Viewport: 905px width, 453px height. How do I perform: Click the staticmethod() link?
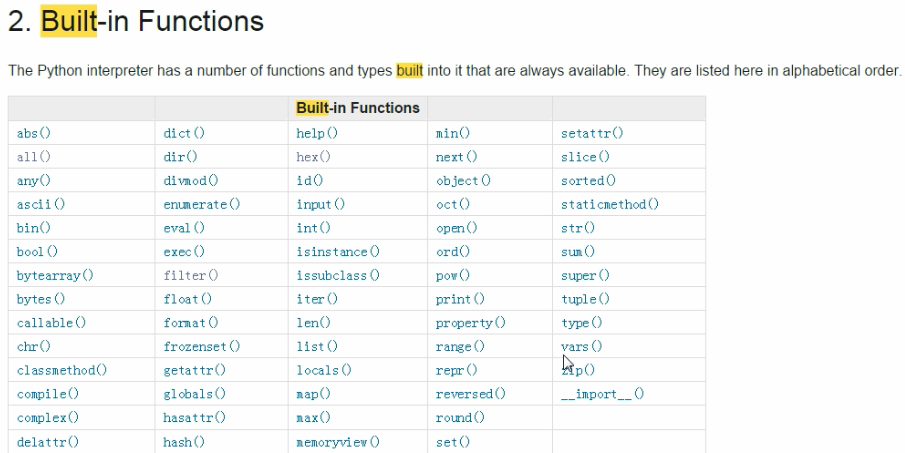tap(610, 204)
